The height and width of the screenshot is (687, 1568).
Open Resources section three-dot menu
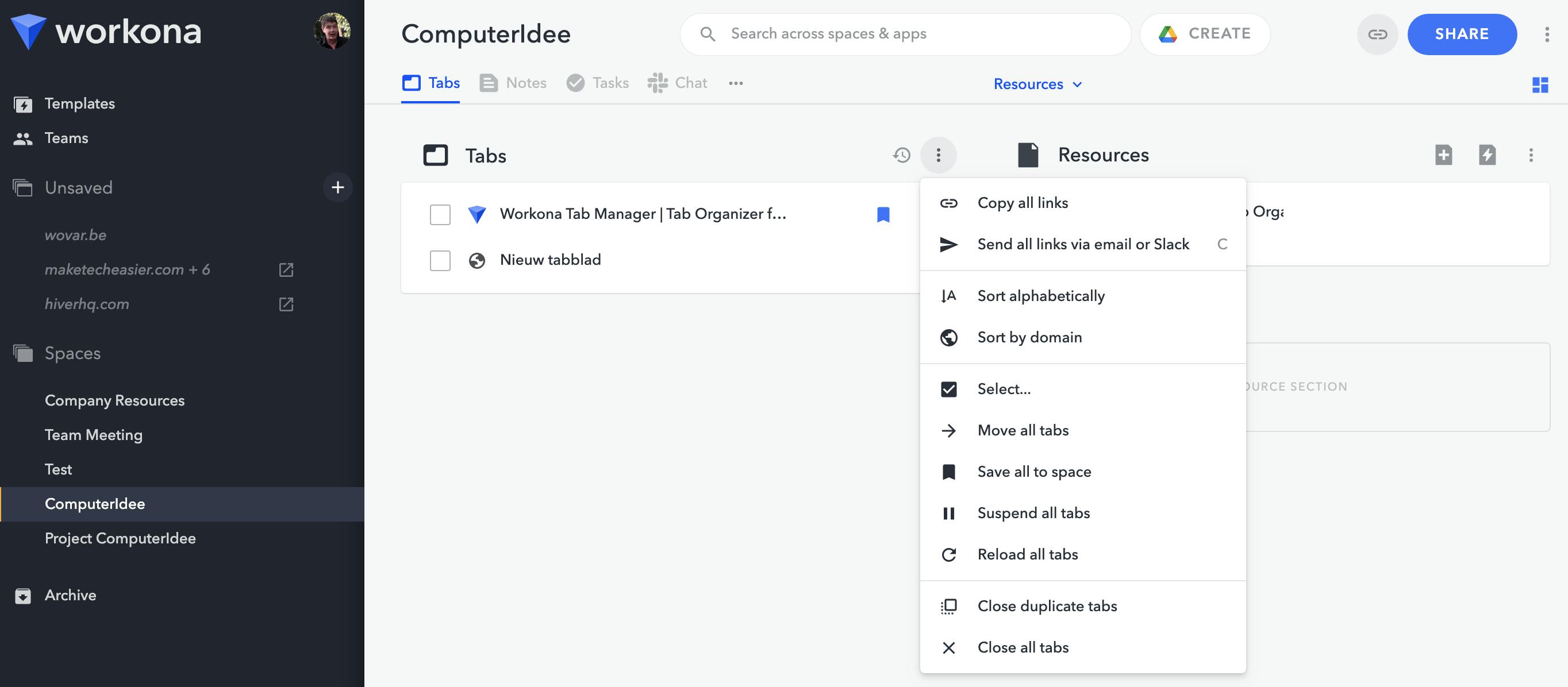(1530, 155)
